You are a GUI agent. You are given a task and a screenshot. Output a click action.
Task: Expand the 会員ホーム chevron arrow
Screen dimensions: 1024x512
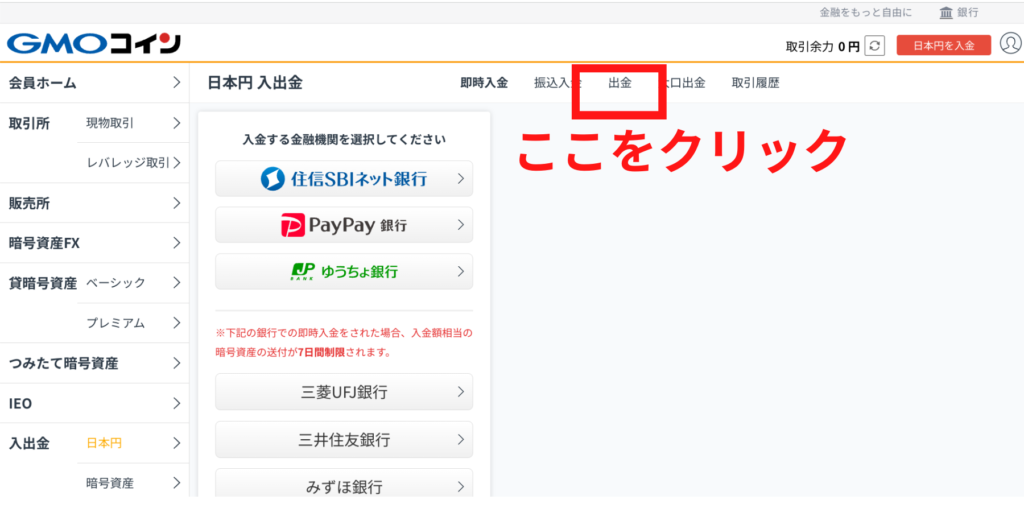click(x=176, y=82)
